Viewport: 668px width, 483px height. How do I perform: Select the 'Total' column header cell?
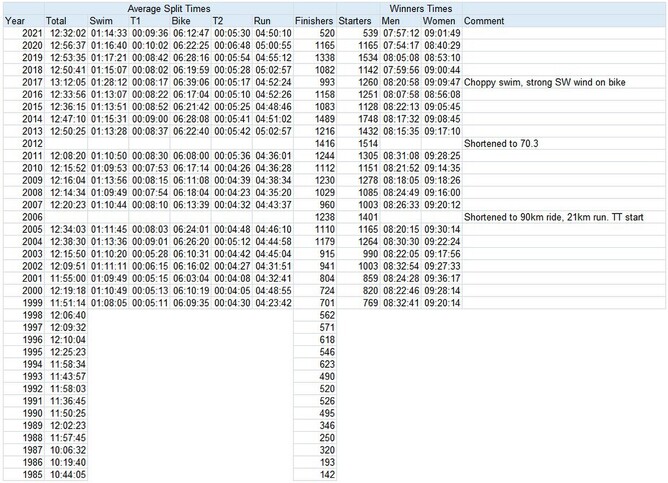pos(57,20)
